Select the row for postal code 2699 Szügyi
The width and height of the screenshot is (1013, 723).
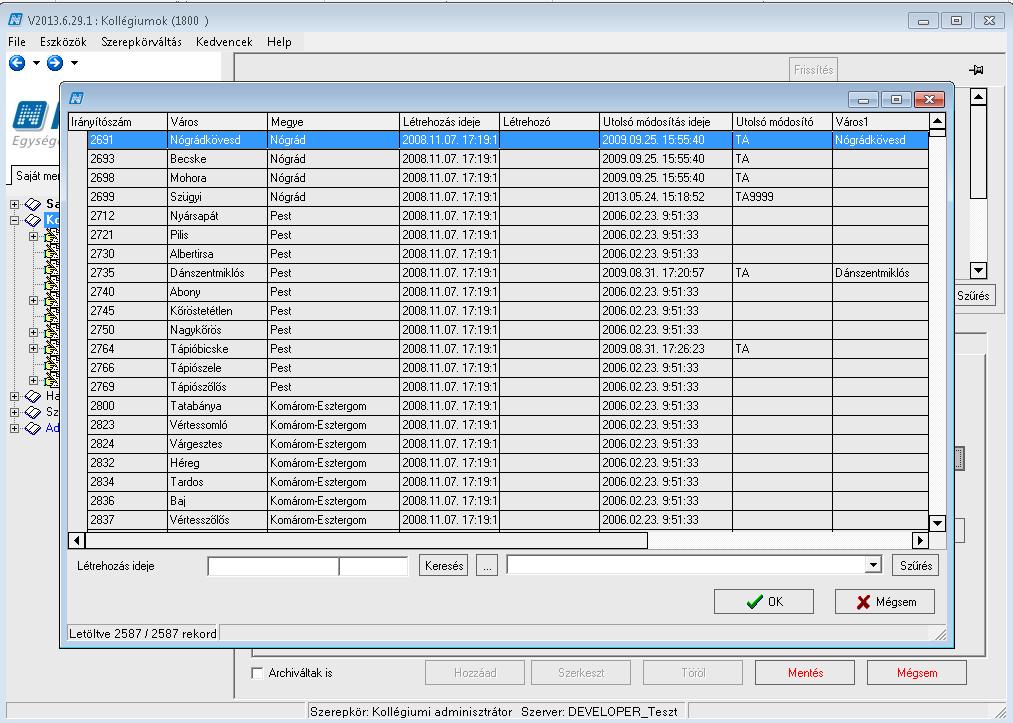coord(508,197)
